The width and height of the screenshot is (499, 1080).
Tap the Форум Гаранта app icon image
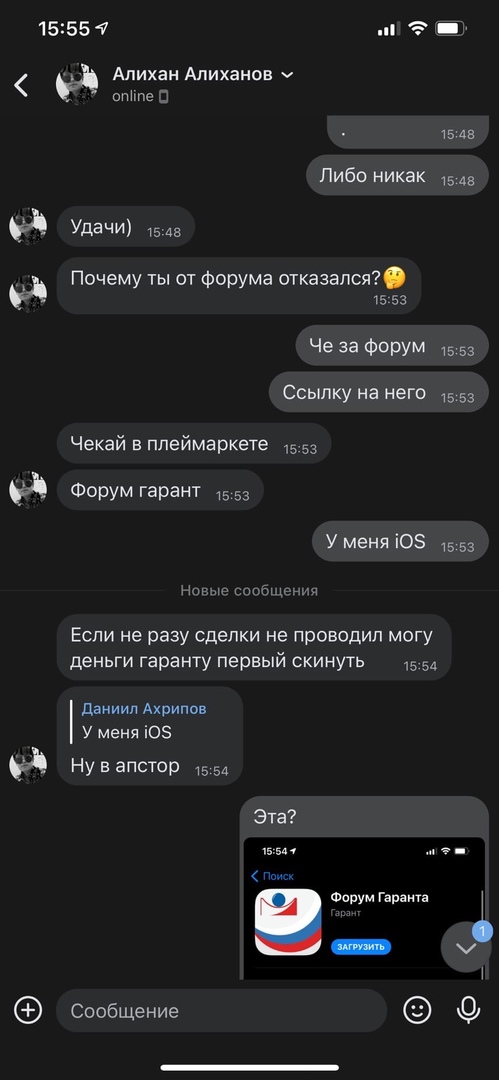pyautogui.click(x=288, y=922)
